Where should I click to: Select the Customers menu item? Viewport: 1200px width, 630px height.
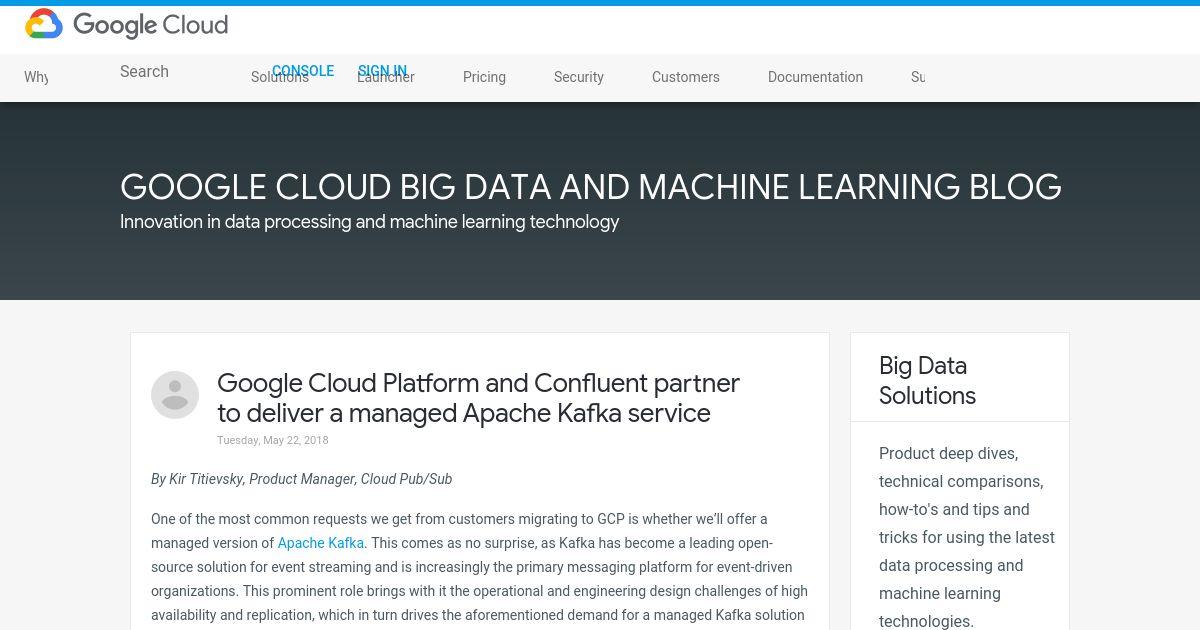pyautogui.click(x=686, y=77)
